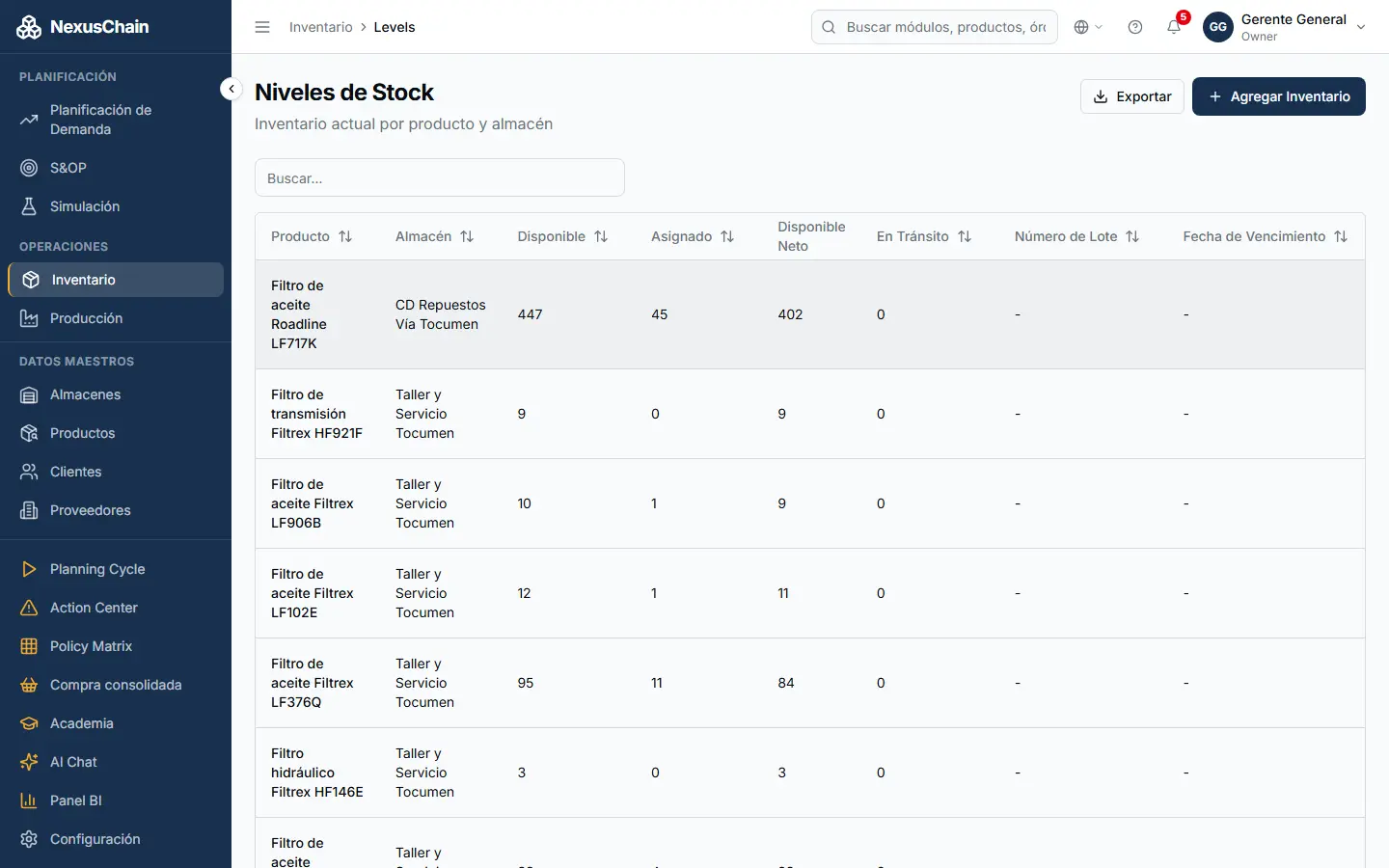Click the Policy Matrix grid icon
1389x868 pixels.
pos(29,646)
